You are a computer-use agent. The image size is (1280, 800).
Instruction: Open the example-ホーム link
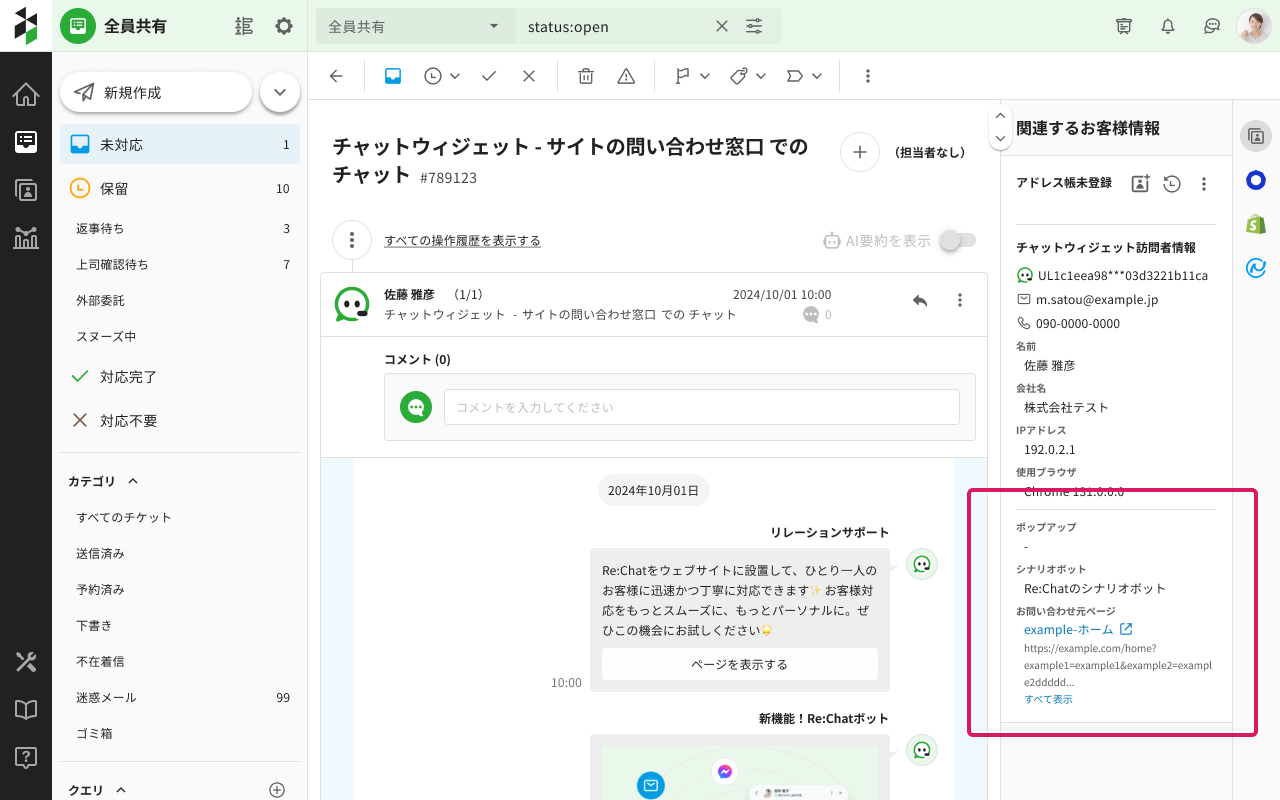pos(1068,629)
